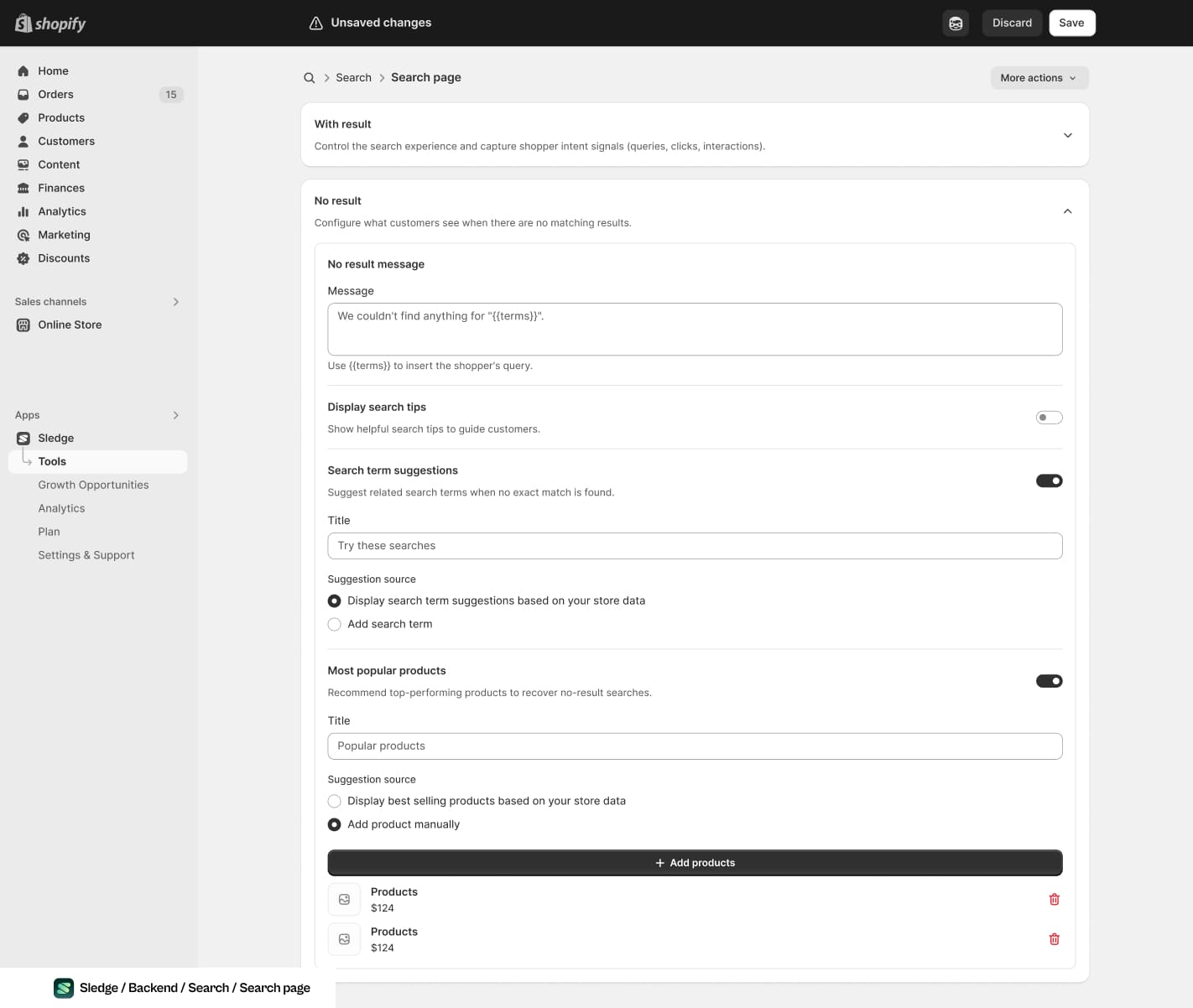Click the Online Store icon

23,325
